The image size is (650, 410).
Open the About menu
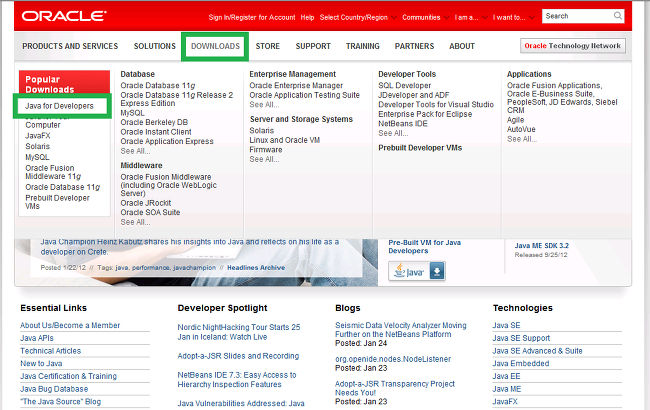pos(462,46)
